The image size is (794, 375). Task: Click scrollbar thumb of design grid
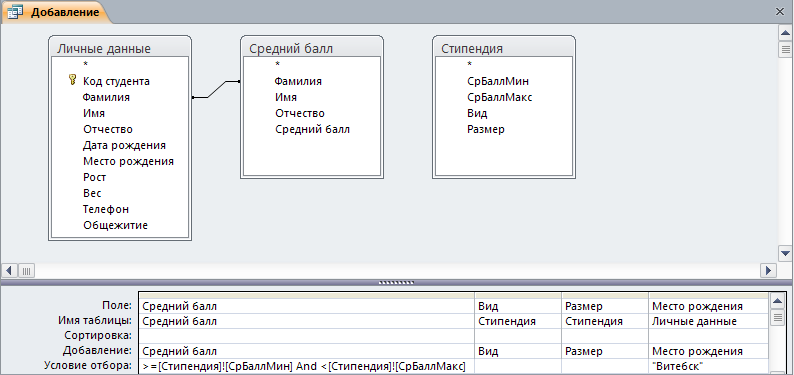(777, 317)
